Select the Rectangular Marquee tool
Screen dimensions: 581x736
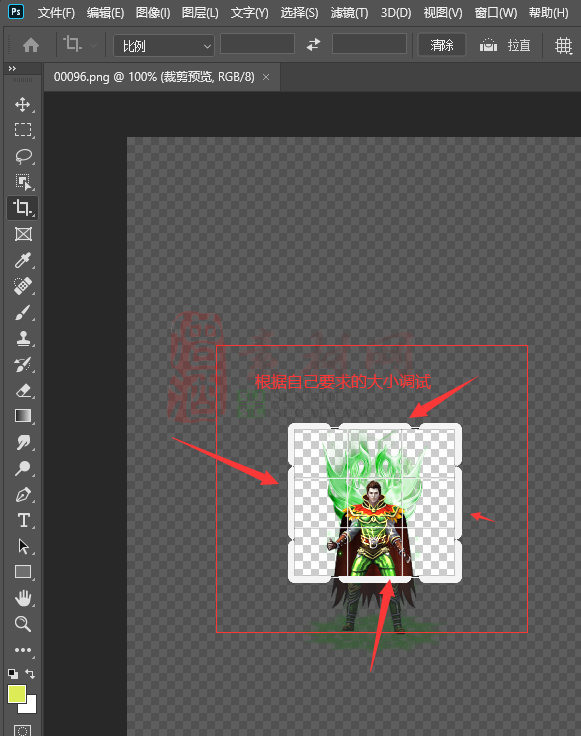pos(23,130)
